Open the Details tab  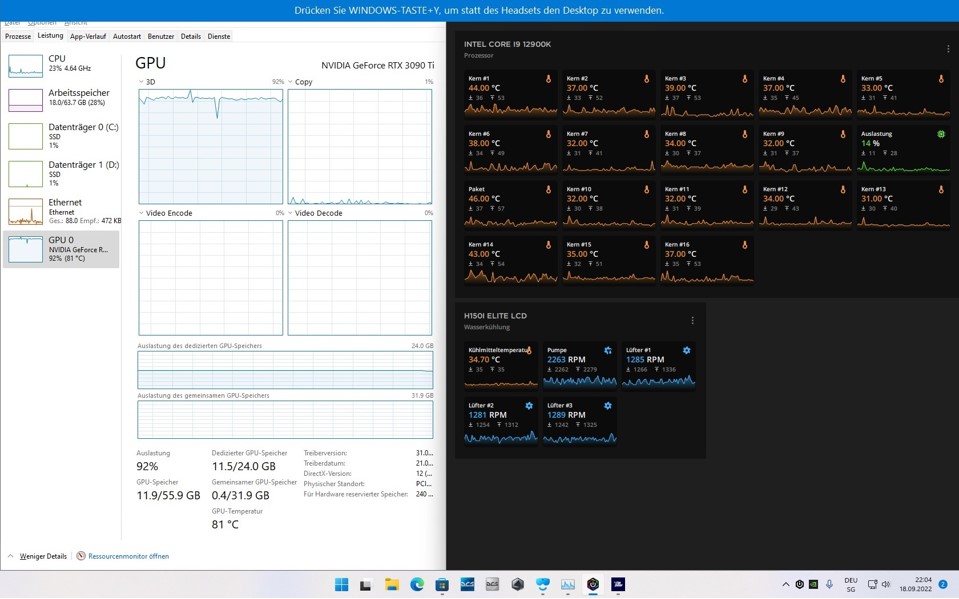click(x=191, y=37)
